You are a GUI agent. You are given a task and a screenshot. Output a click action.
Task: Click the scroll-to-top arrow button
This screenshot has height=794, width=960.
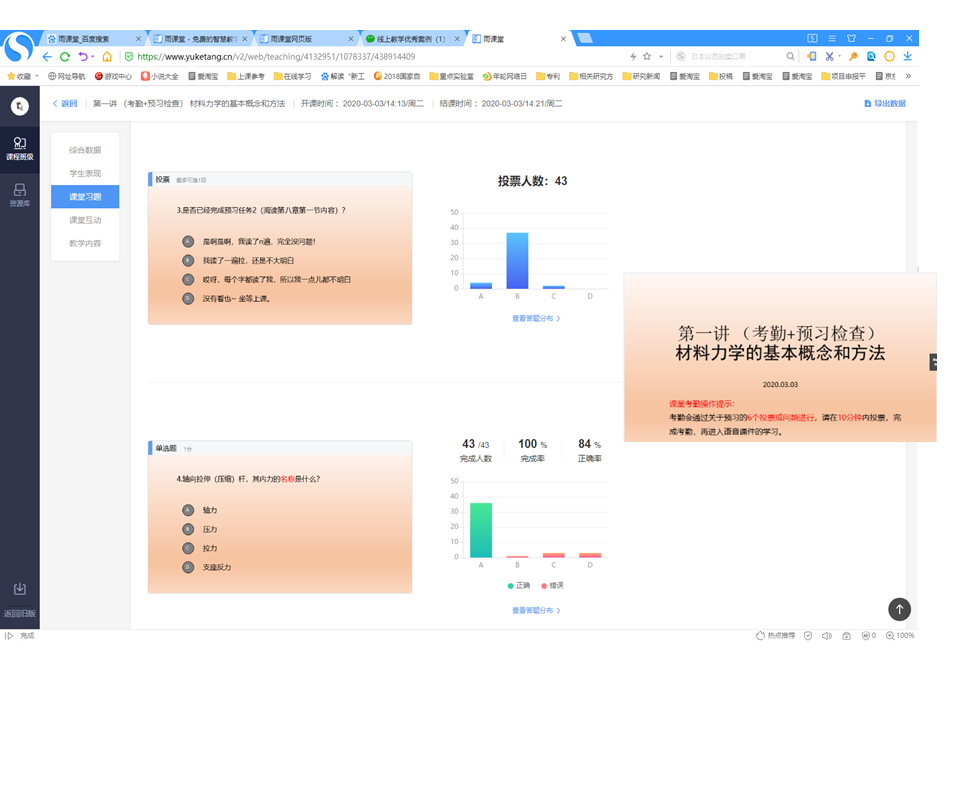pyautogui.click(x=899, y=609)
